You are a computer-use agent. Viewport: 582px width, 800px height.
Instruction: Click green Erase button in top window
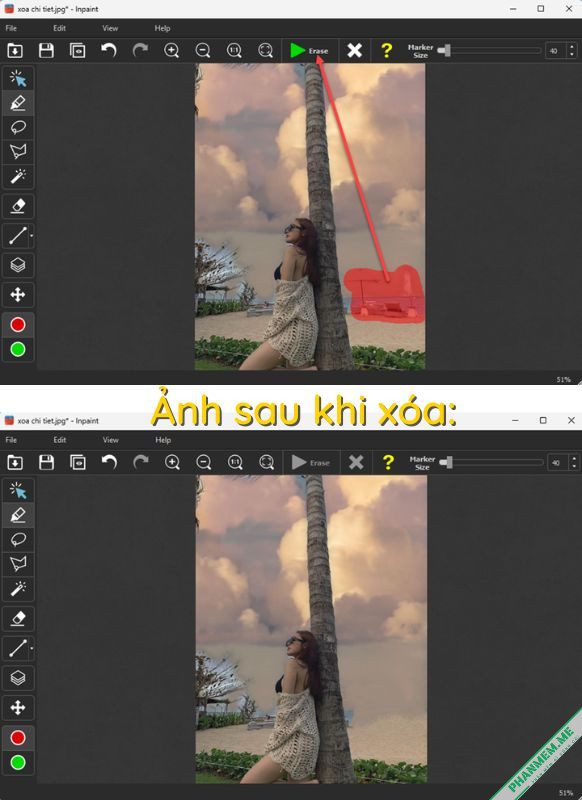tap(309, 51)
